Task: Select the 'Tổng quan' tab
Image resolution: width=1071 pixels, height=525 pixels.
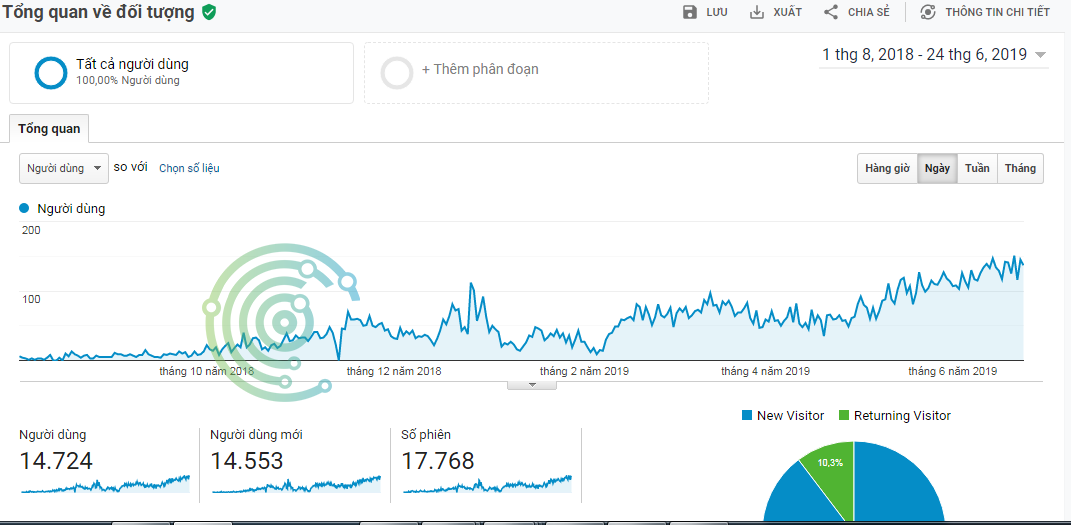Action: (x=49, y=128)
